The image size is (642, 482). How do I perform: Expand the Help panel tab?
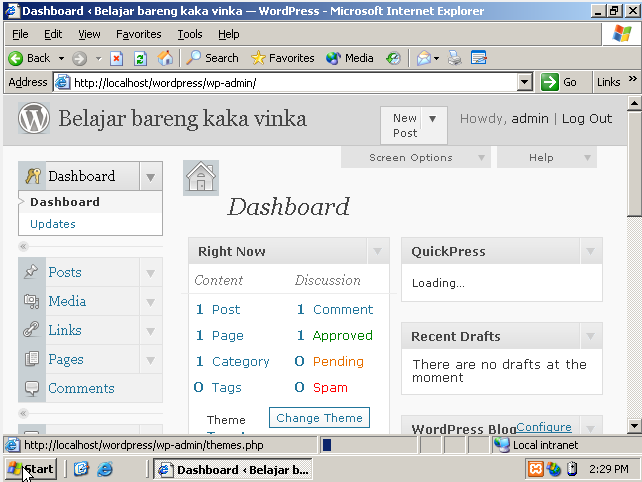(x=547, y=158)
